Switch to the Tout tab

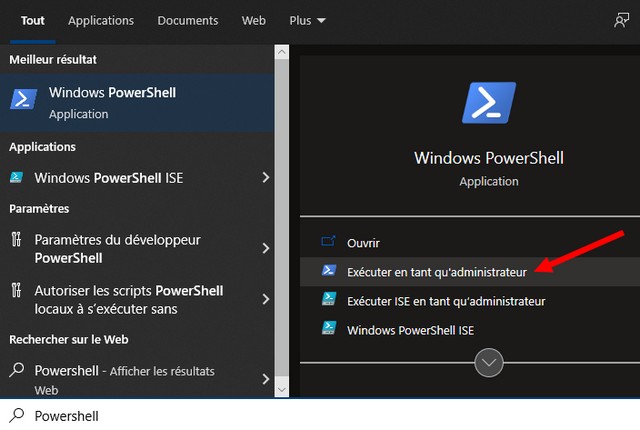click(33, 20)
